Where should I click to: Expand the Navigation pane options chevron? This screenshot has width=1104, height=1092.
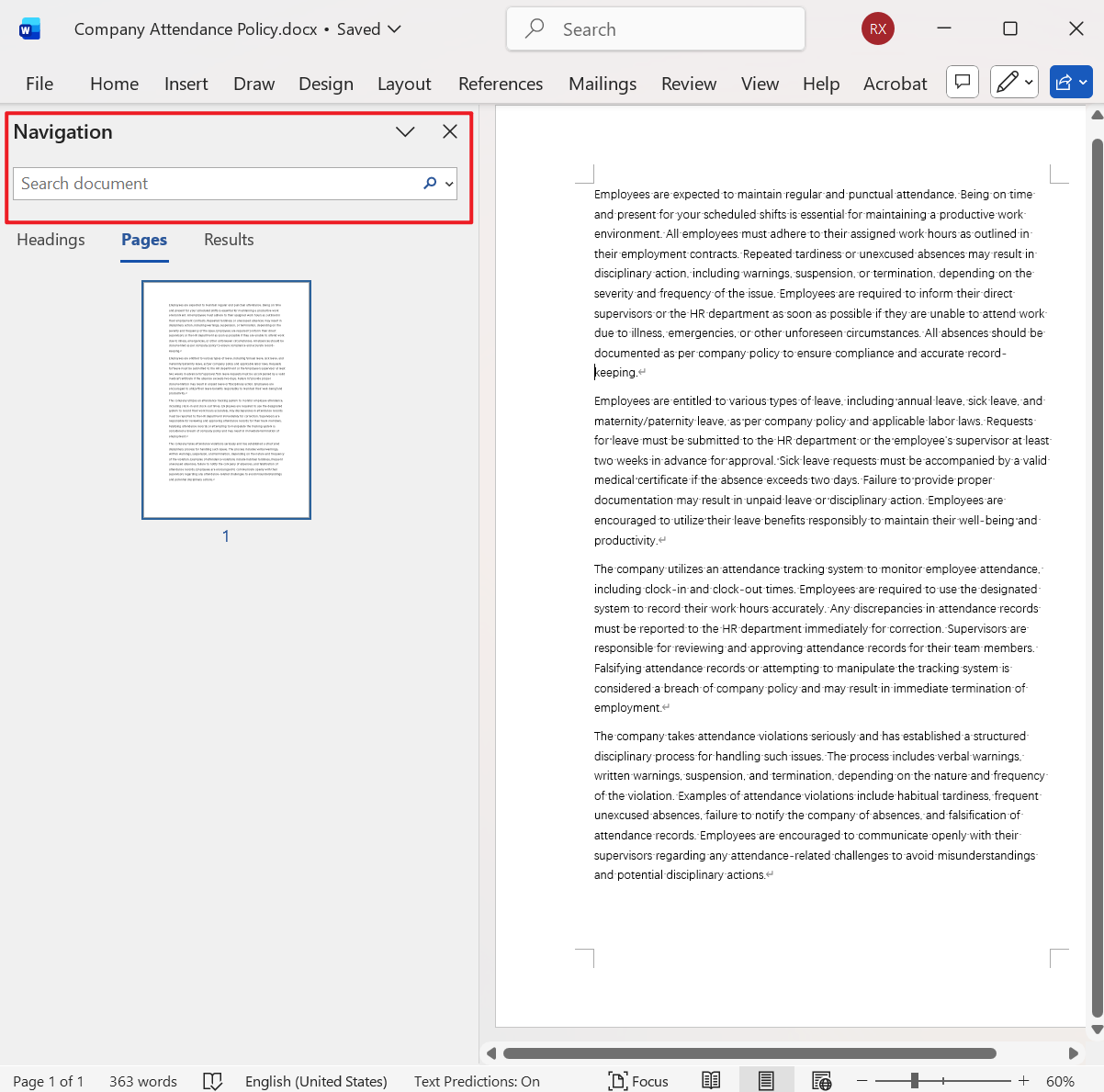point(405,131)
